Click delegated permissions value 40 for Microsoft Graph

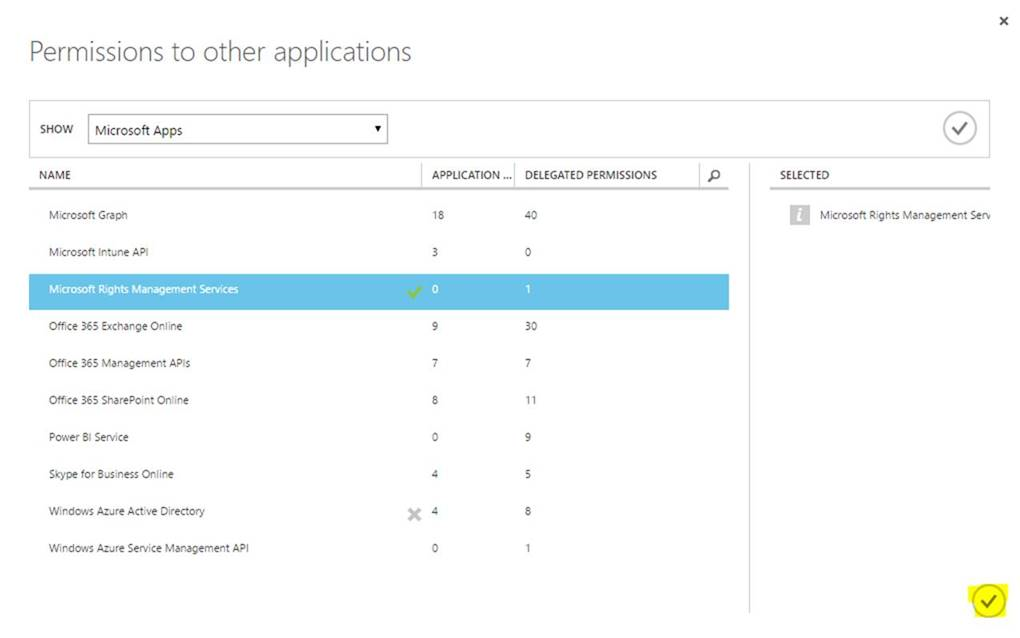(x=531, y=215)
